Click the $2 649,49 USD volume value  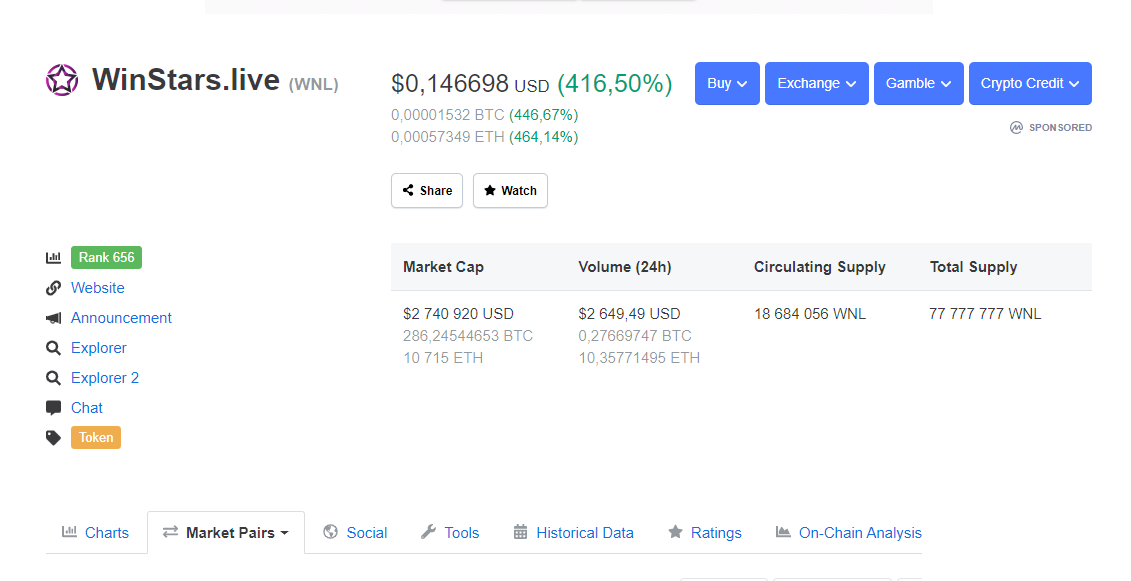point(629,314)
